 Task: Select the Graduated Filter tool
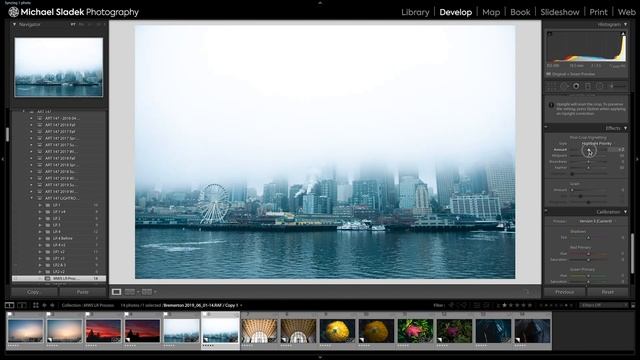coord(588,86)
